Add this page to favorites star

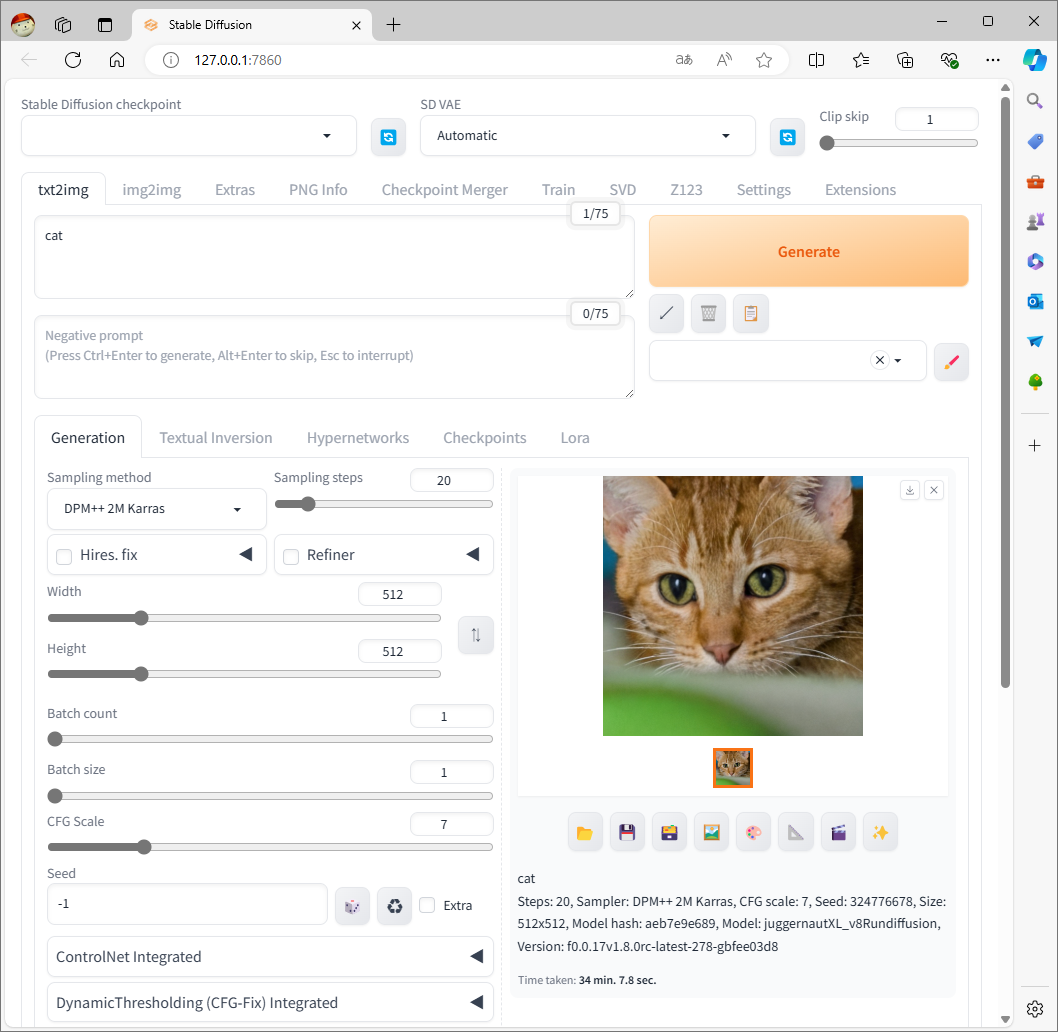click(764, 60)
